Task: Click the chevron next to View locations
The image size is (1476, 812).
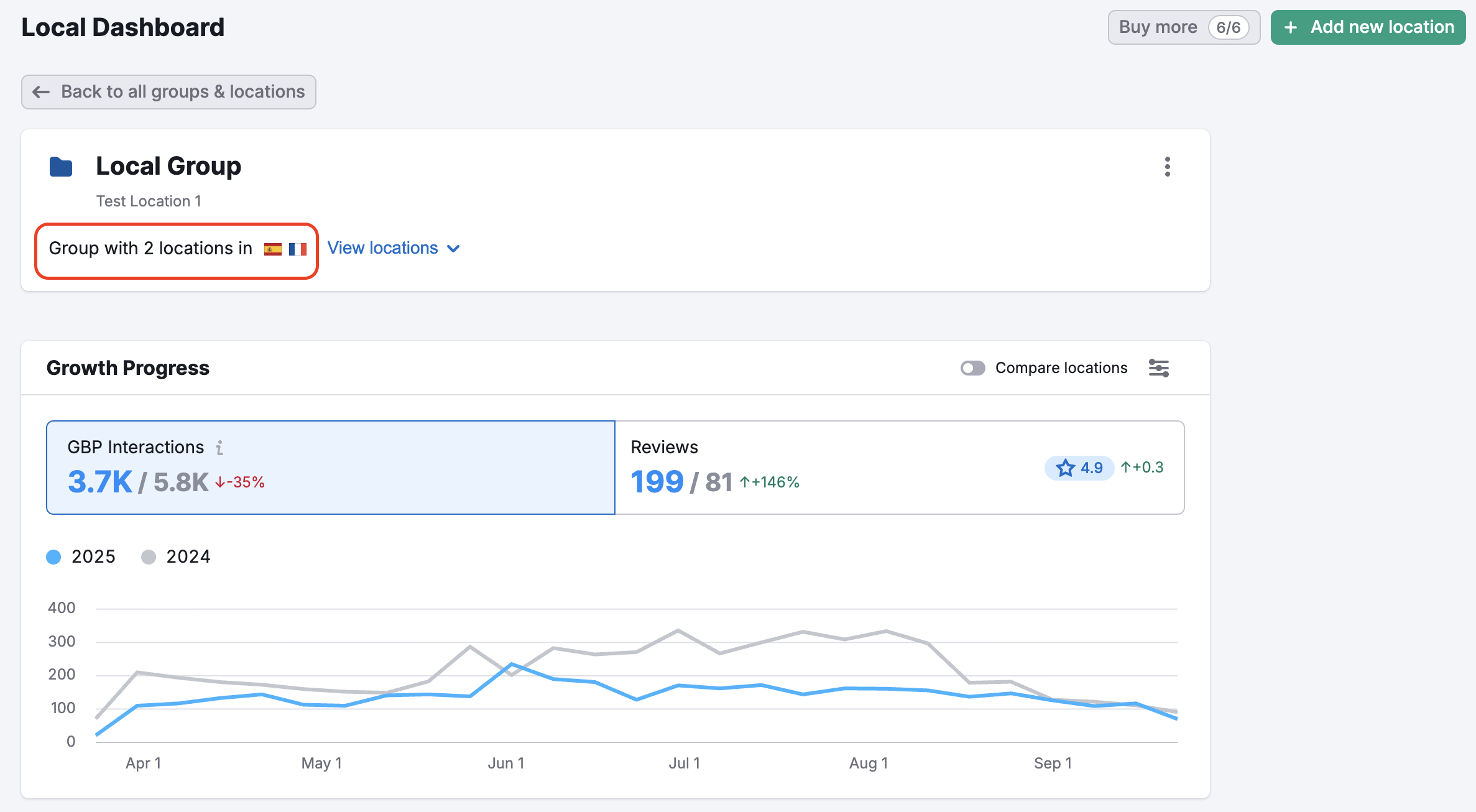Action: point(454,249)
